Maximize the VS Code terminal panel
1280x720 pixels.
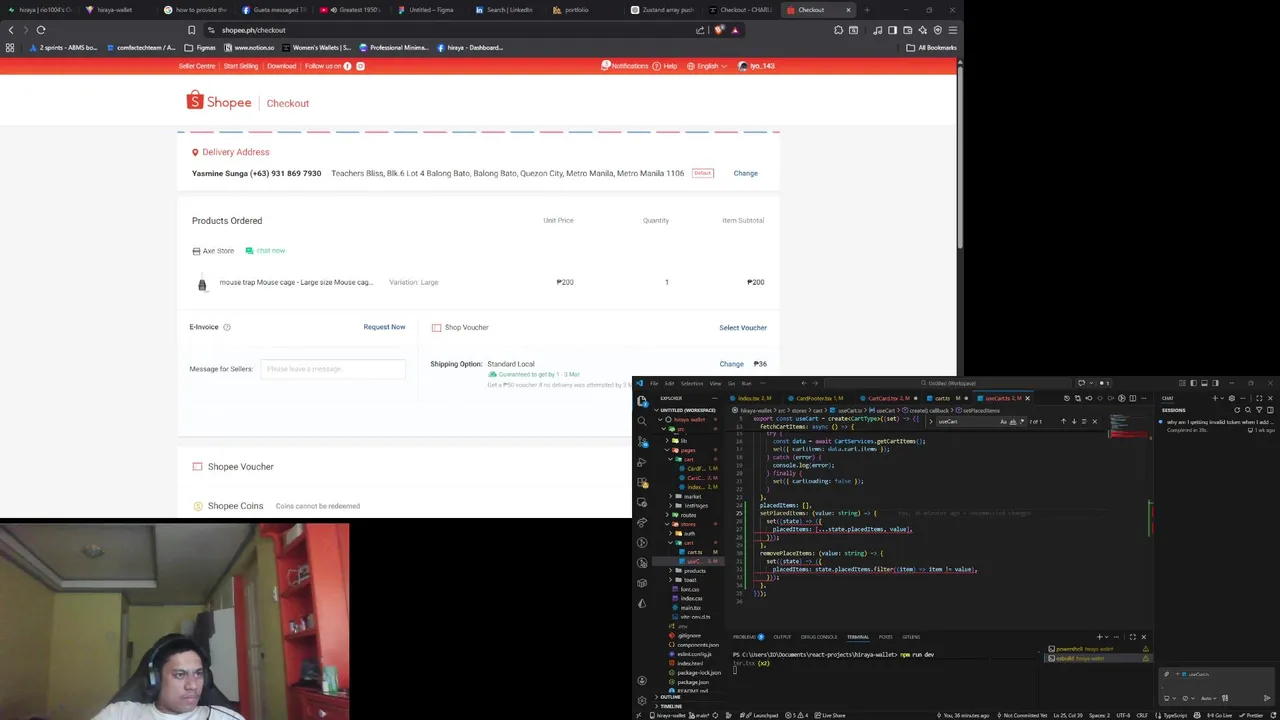click(1132, 637)
